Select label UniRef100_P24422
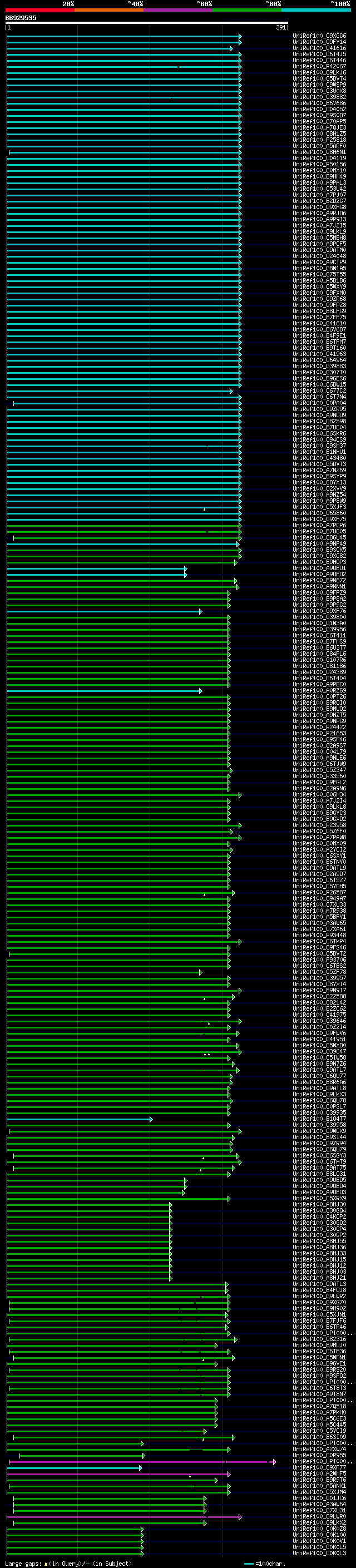Image resolution: width=356 pixels, height=1568 pixels. pos(319,728)
